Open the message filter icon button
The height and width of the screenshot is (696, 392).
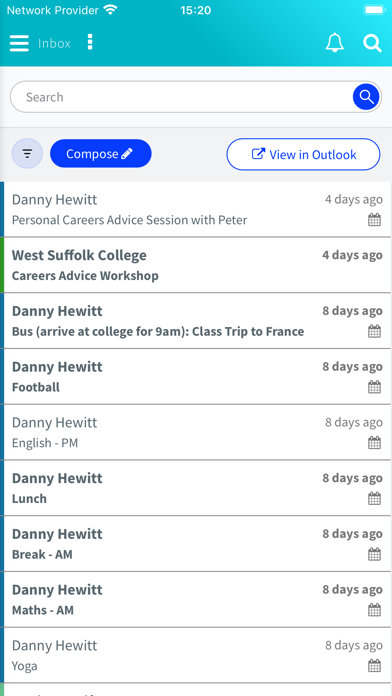pos(27,154)
